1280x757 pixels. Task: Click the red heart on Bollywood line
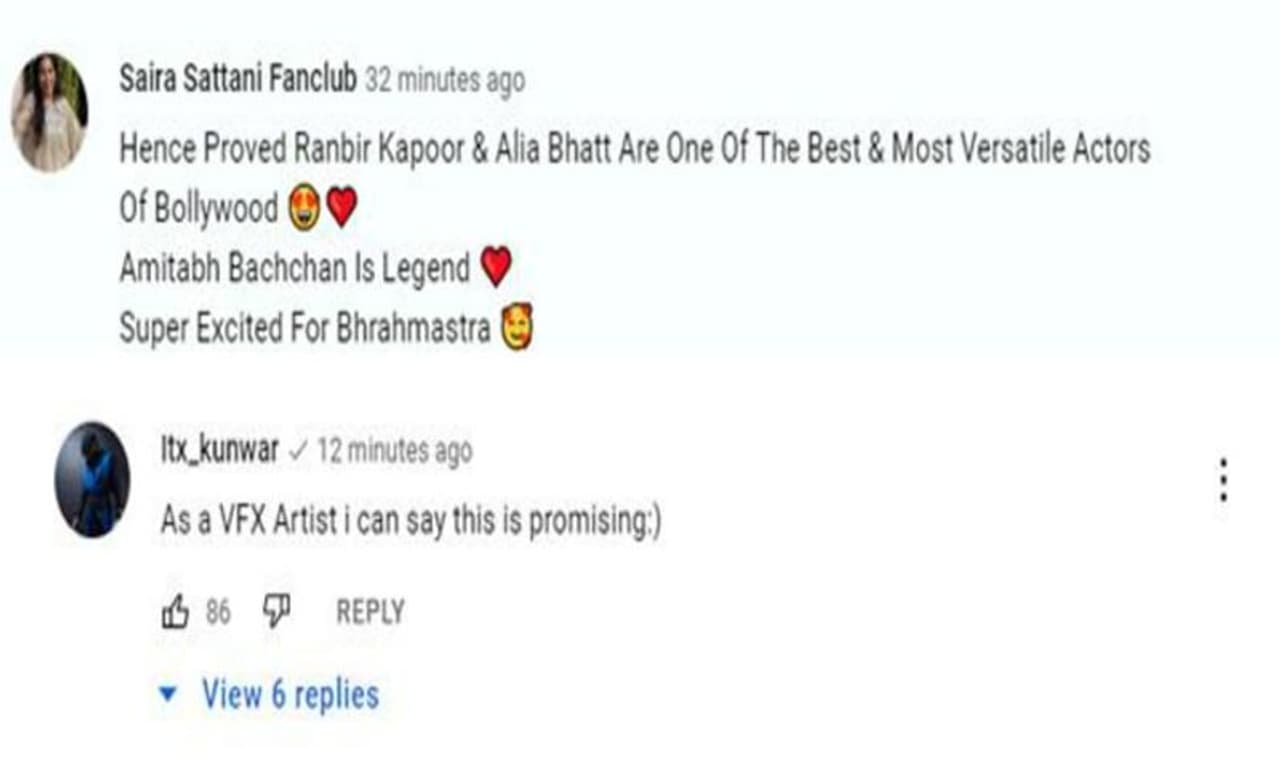(x=341, y=208)
